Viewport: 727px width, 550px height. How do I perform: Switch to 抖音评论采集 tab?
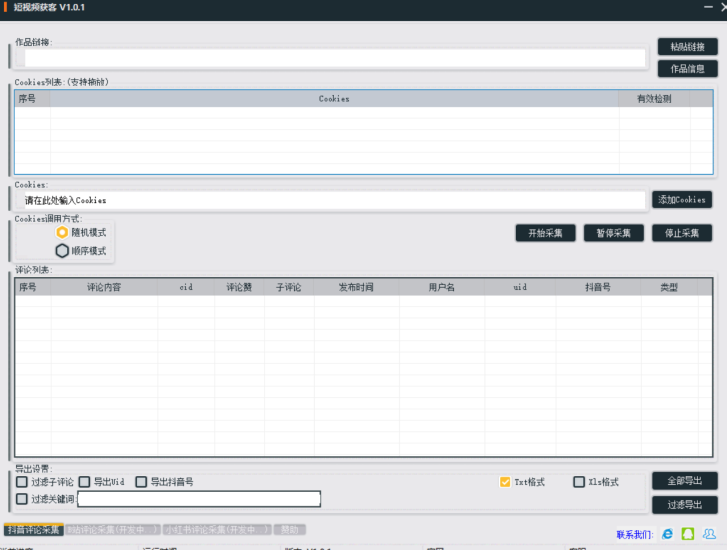pos(33,529)
